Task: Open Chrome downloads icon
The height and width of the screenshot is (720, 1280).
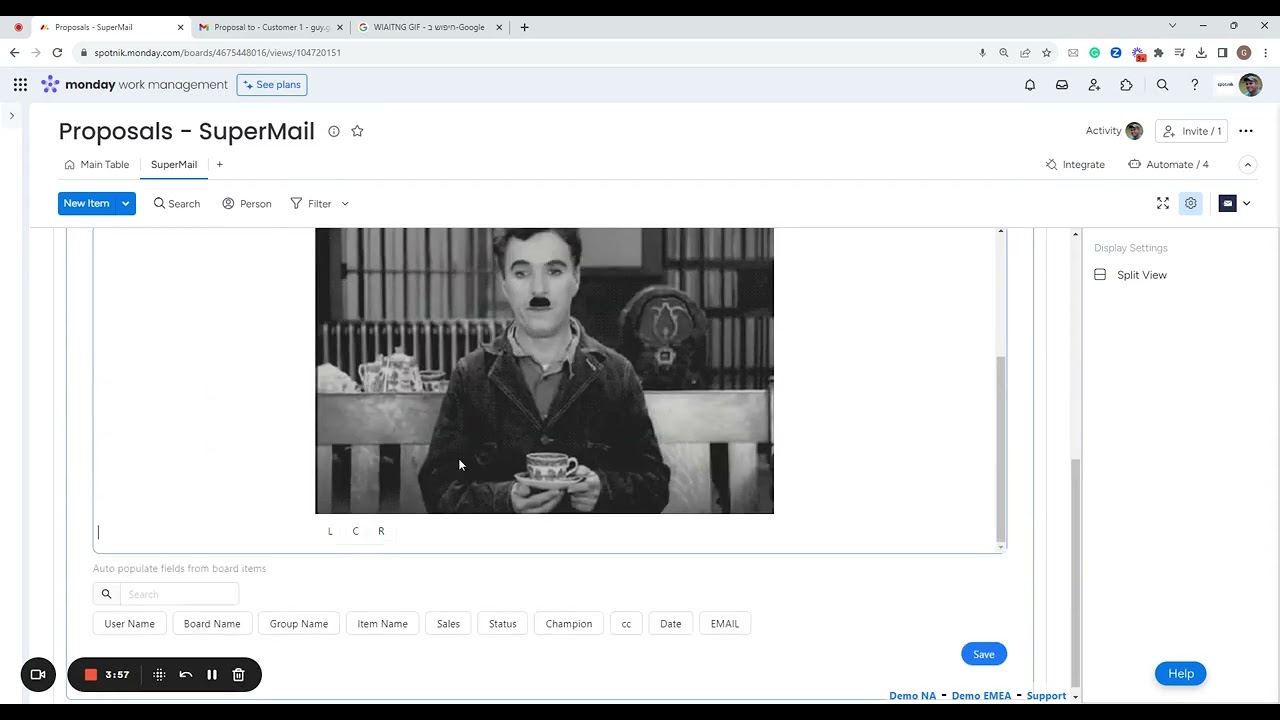Action: pyautogui.click(x=1201, y=53)
